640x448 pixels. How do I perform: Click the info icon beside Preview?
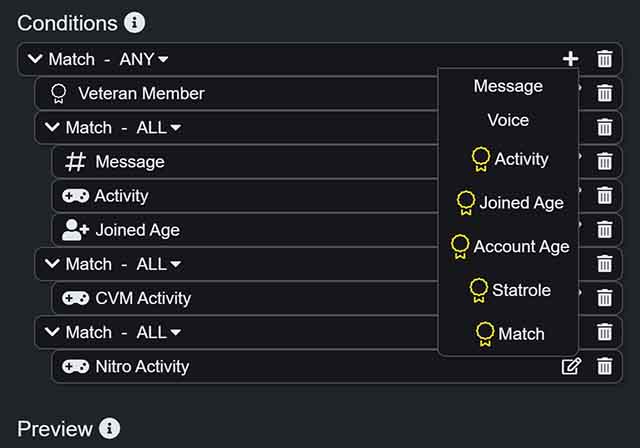pyautogui.click(x=109, y=428)
